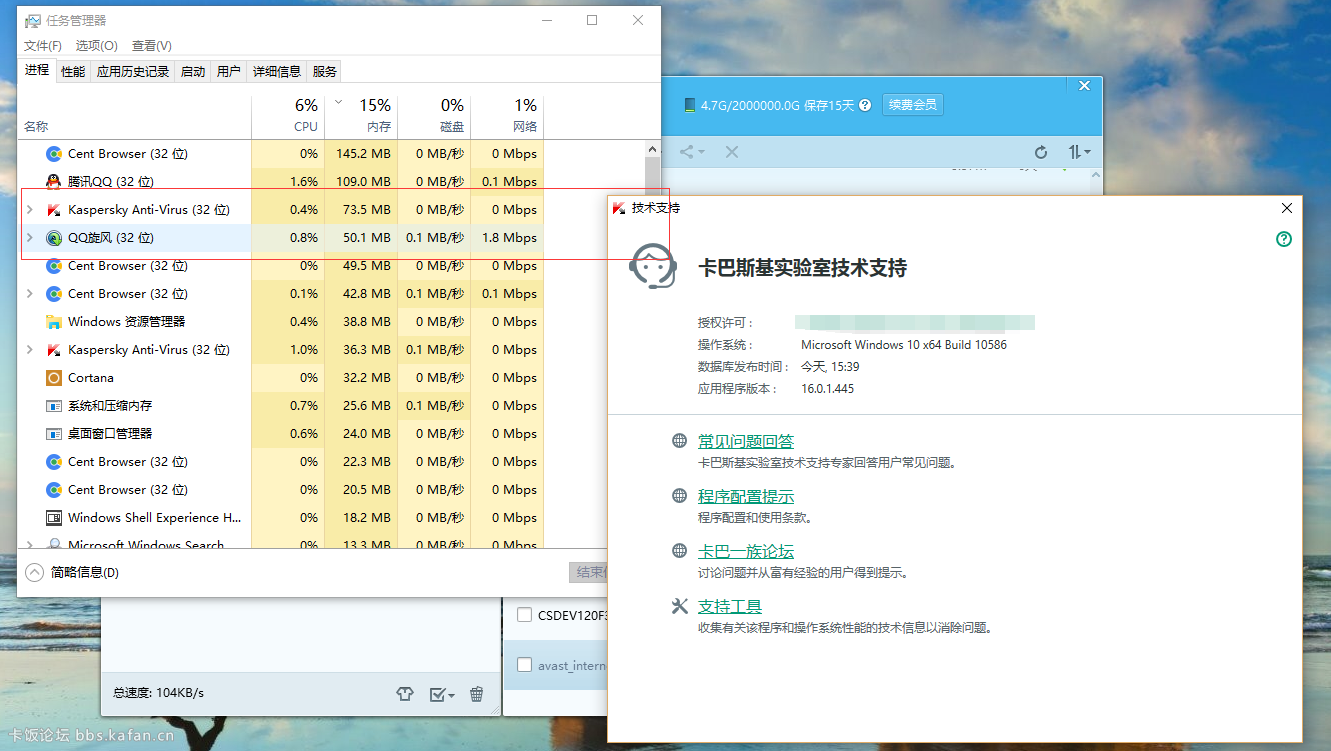1331x751 pixels.
Task: Expand the QQ旋风 process group
Action: pos(29,238)
